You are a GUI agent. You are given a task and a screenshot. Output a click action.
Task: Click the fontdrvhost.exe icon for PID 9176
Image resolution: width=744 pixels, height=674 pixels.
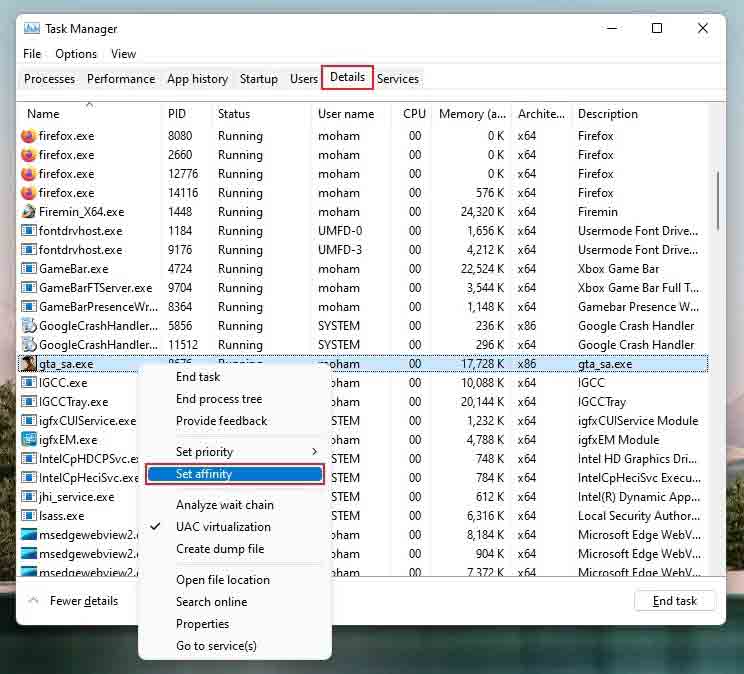click(x=28, y=250)
